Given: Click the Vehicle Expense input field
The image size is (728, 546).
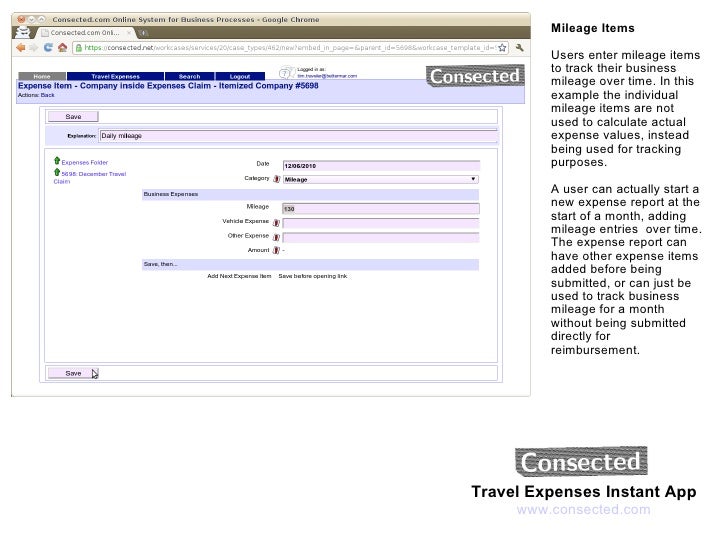Looking at the screenshot, I should (381, 223).
